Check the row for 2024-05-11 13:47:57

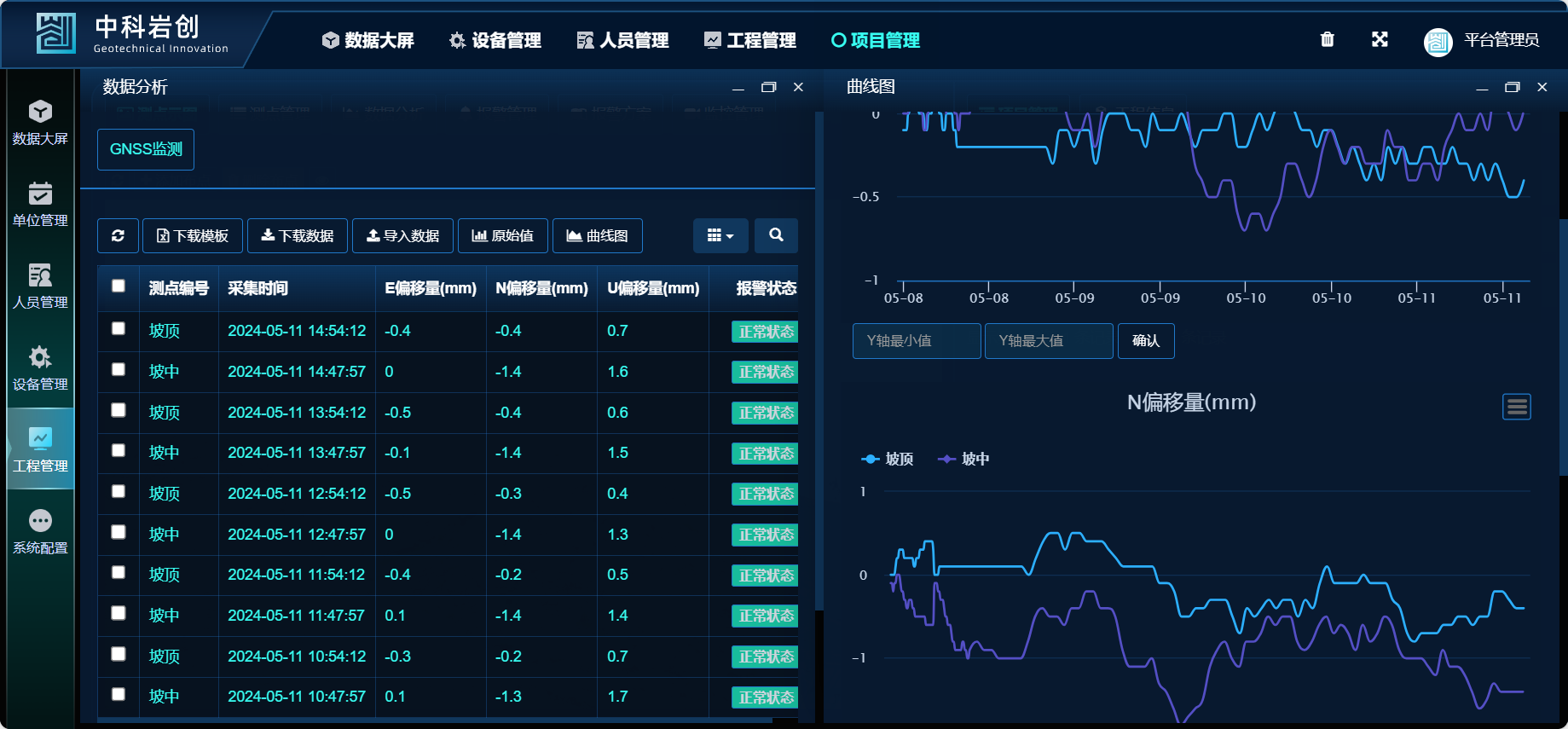(119, 451)
